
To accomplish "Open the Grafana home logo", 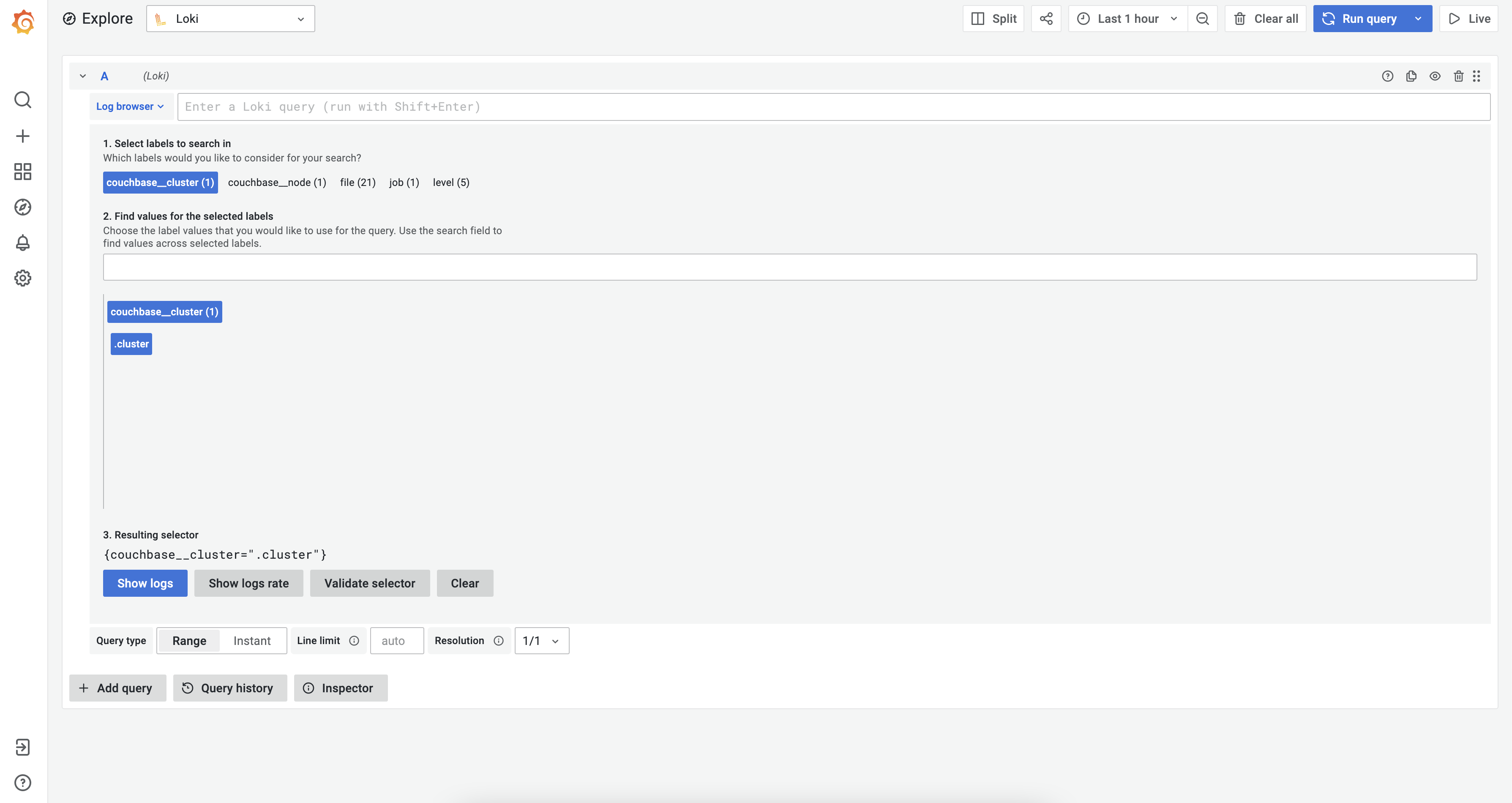I will [x=23, y=22].
